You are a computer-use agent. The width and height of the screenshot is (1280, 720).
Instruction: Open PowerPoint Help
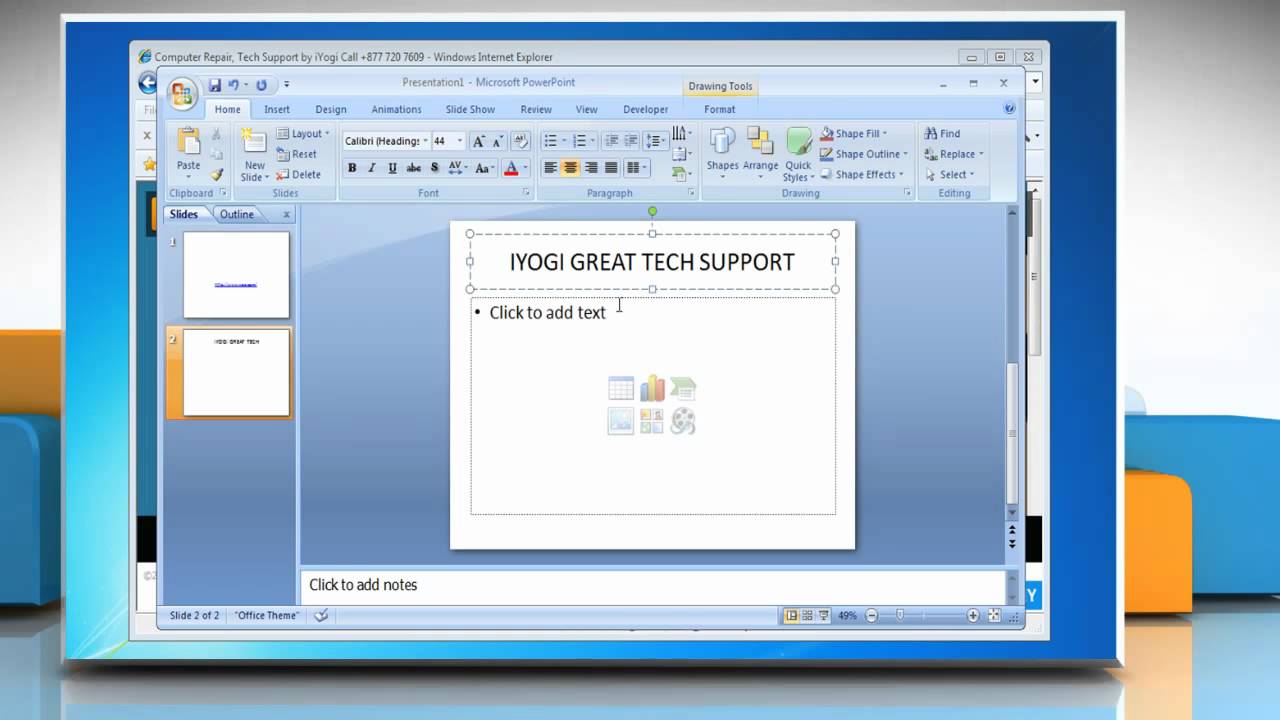1010,108
